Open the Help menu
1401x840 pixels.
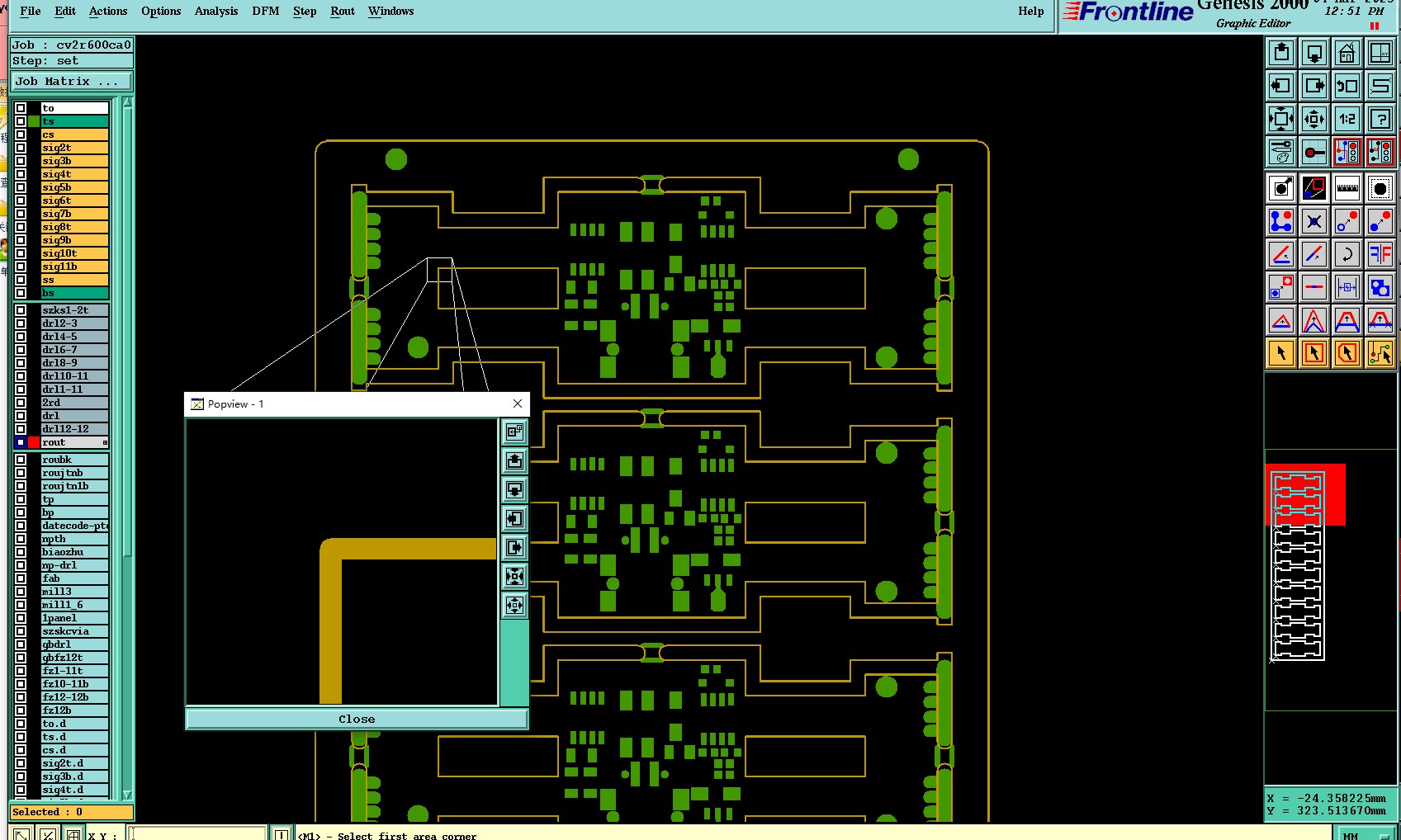[x=1031, y=11]
